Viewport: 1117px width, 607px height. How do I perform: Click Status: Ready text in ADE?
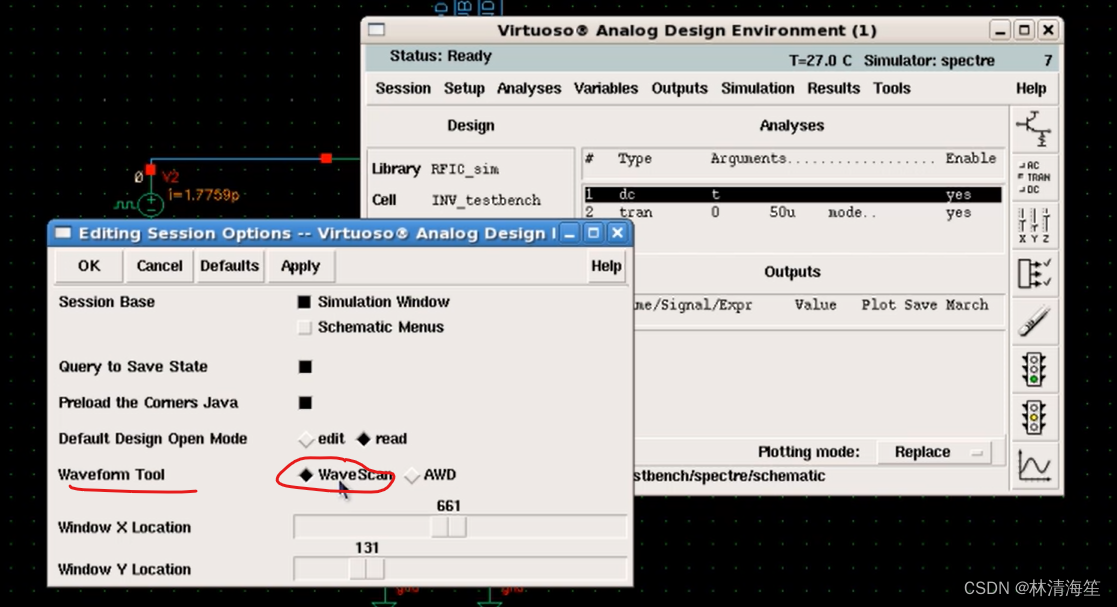tap(440, 56)
